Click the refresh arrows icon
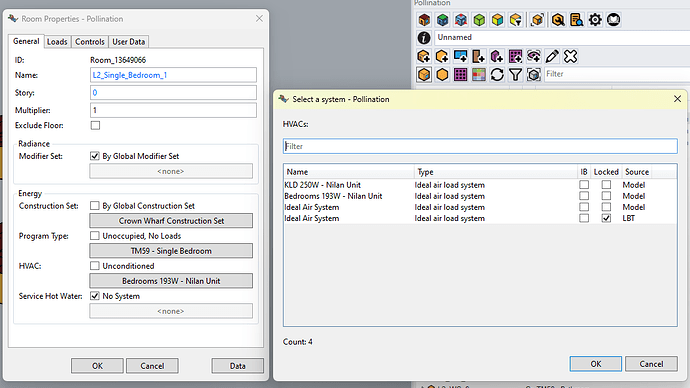The image size is (690, 388). 497,74
